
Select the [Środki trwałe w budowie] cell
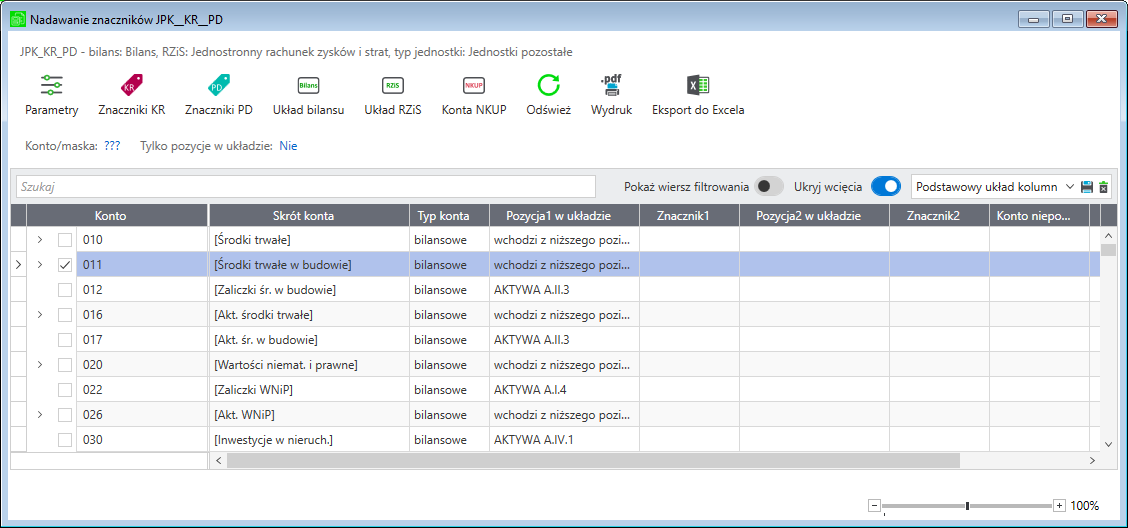click(309, 265)
